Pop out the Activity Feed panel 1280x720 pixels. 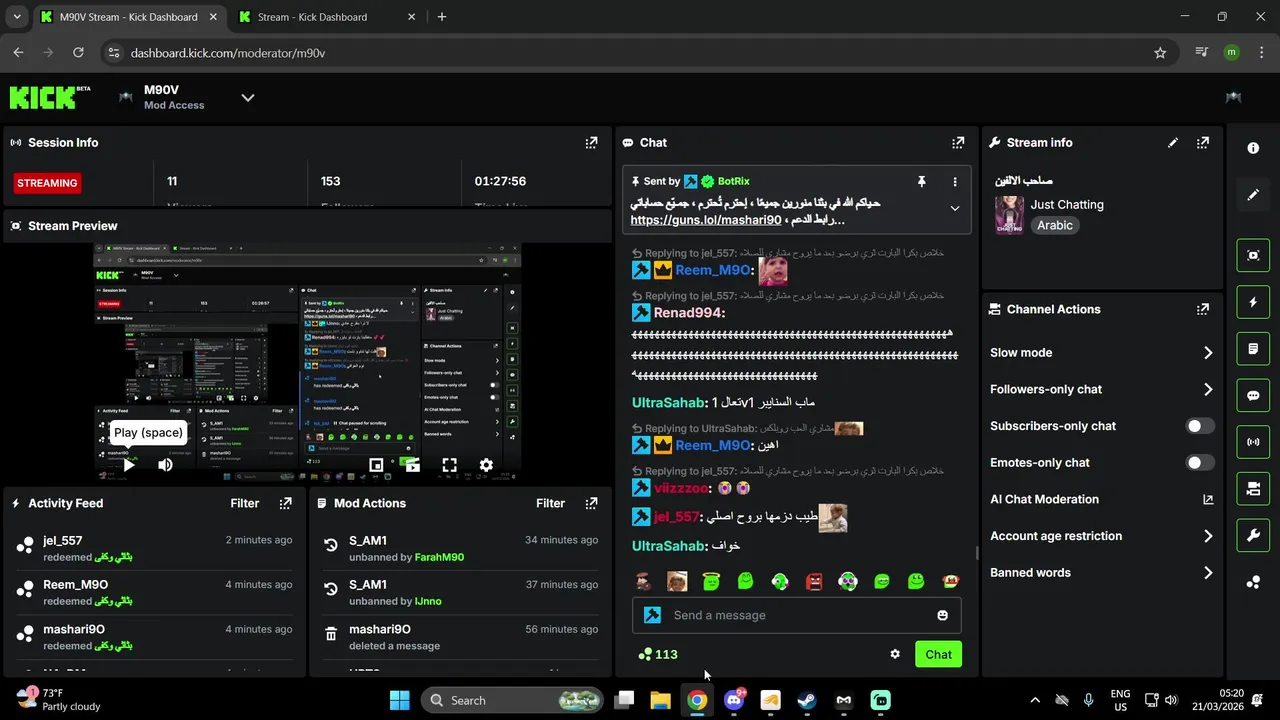pos(285,504)
